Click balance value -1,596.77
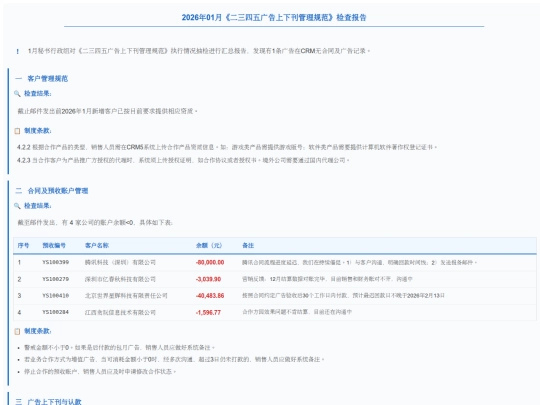Viewport: 540px width, 405px height. click(208, 312)
